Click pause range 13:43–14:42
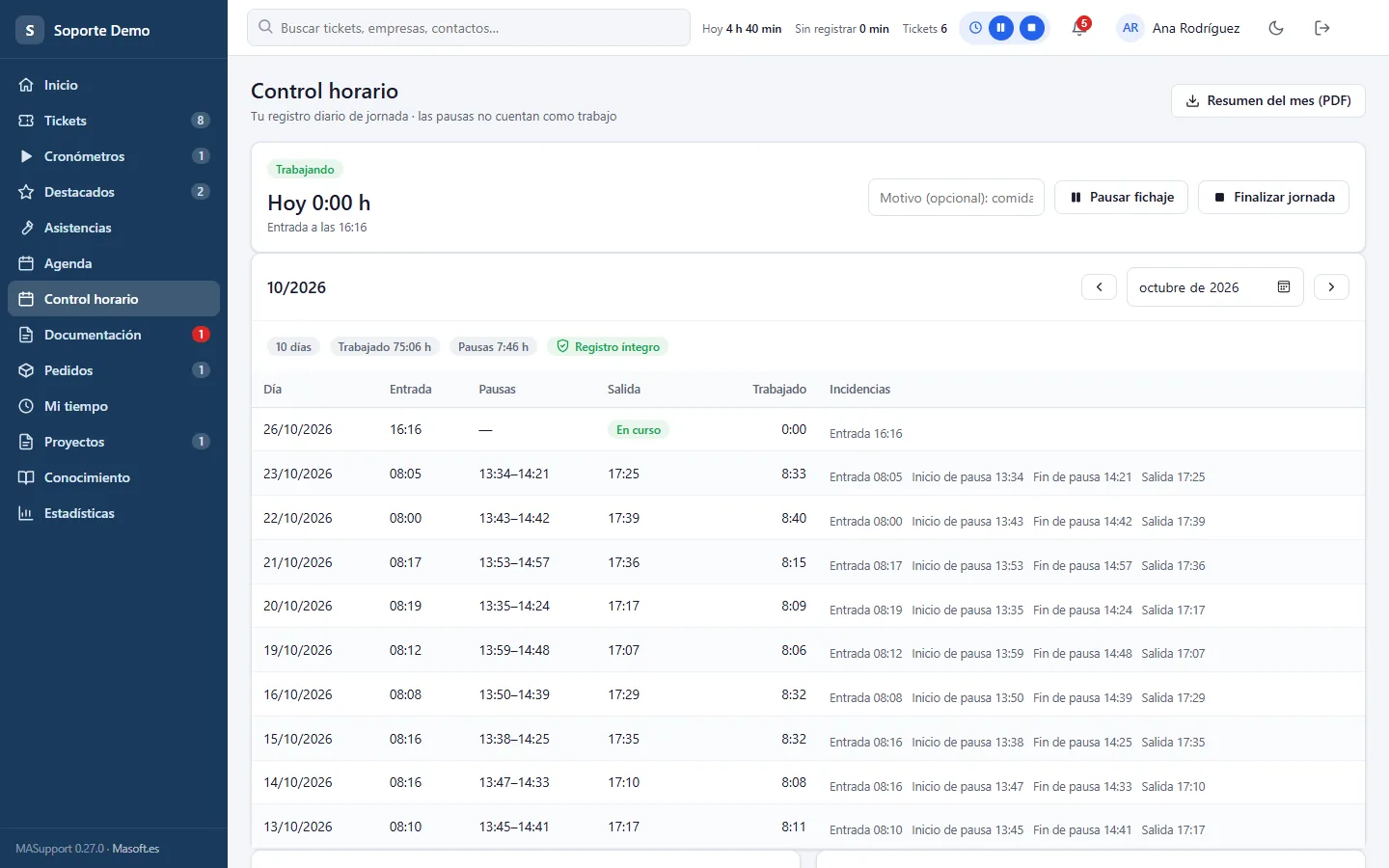This screenshot has height=868, width=1389. [514, 518]
